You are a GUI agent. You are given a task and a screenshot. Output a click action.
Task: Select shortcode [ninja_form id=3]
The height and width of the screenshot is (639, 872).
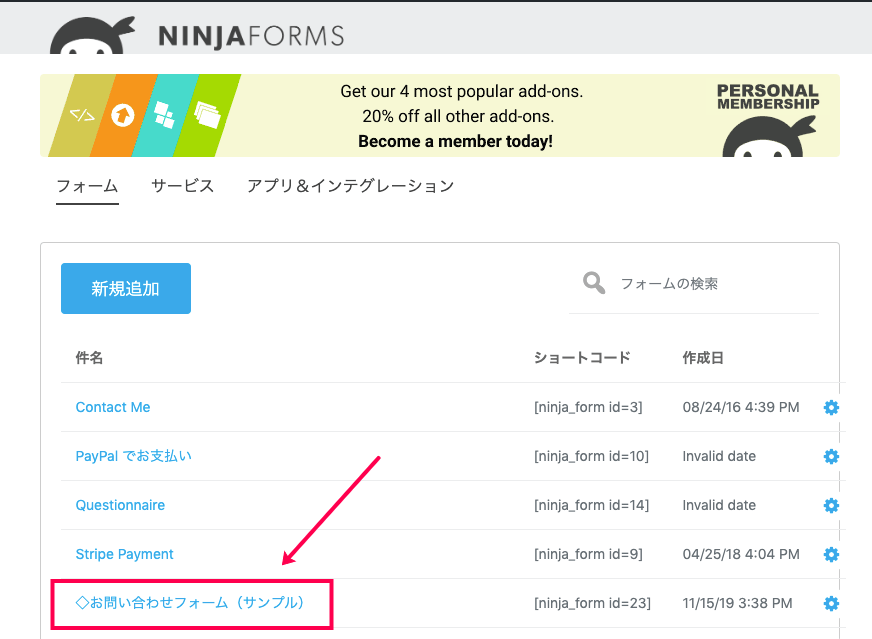(x=588, y=407)
